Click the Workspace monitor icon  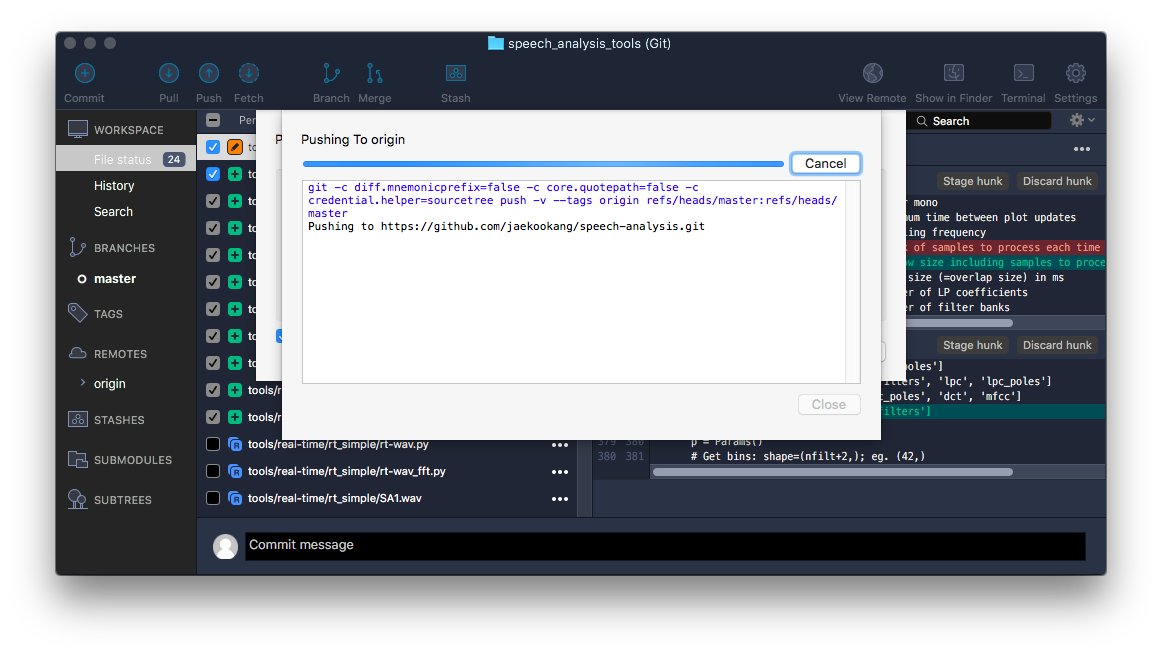pyautogui.click(x=78, y=130)
